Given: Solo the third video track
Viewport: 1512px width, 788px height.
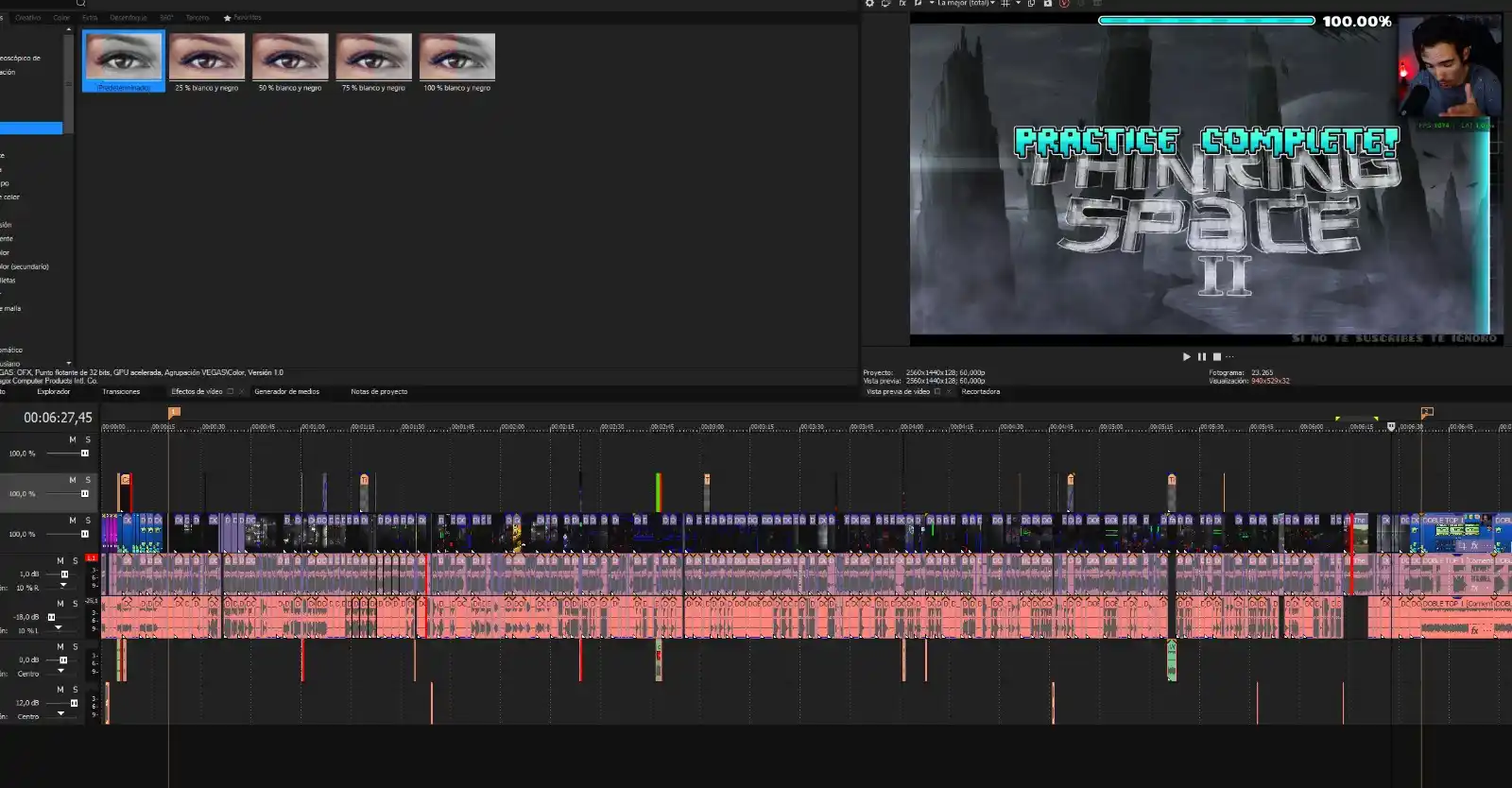Looking at the screenshot, I should [x=88, y=521].
